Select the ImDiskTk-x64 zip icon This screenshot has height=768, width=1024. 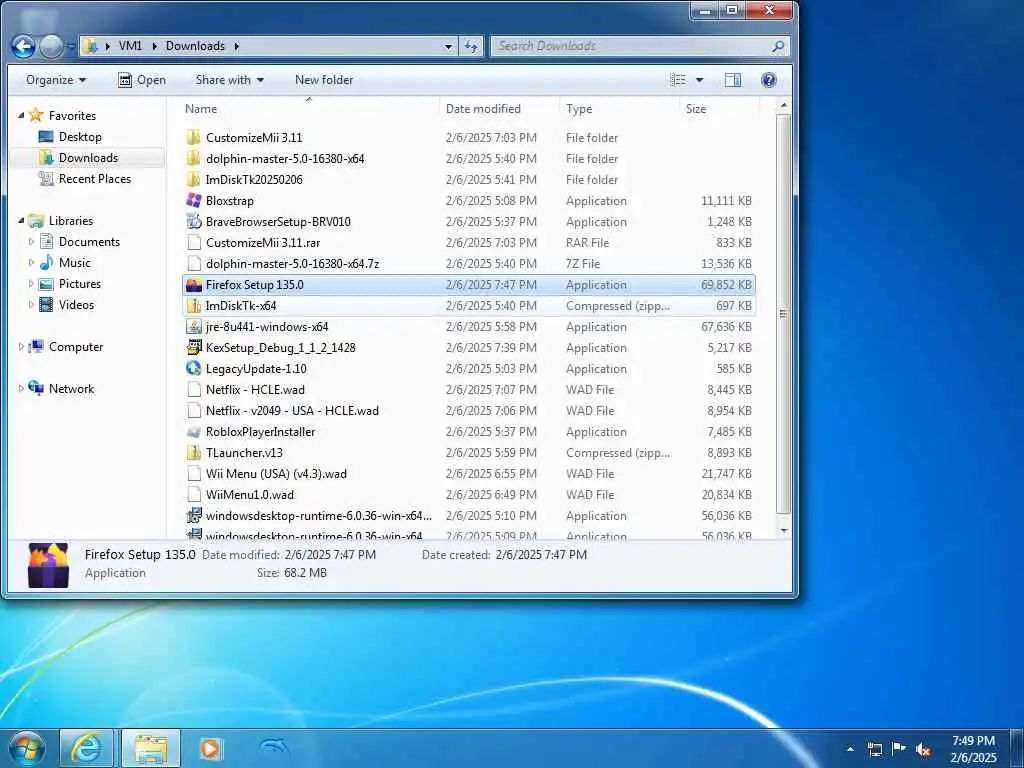pos(193,306)
